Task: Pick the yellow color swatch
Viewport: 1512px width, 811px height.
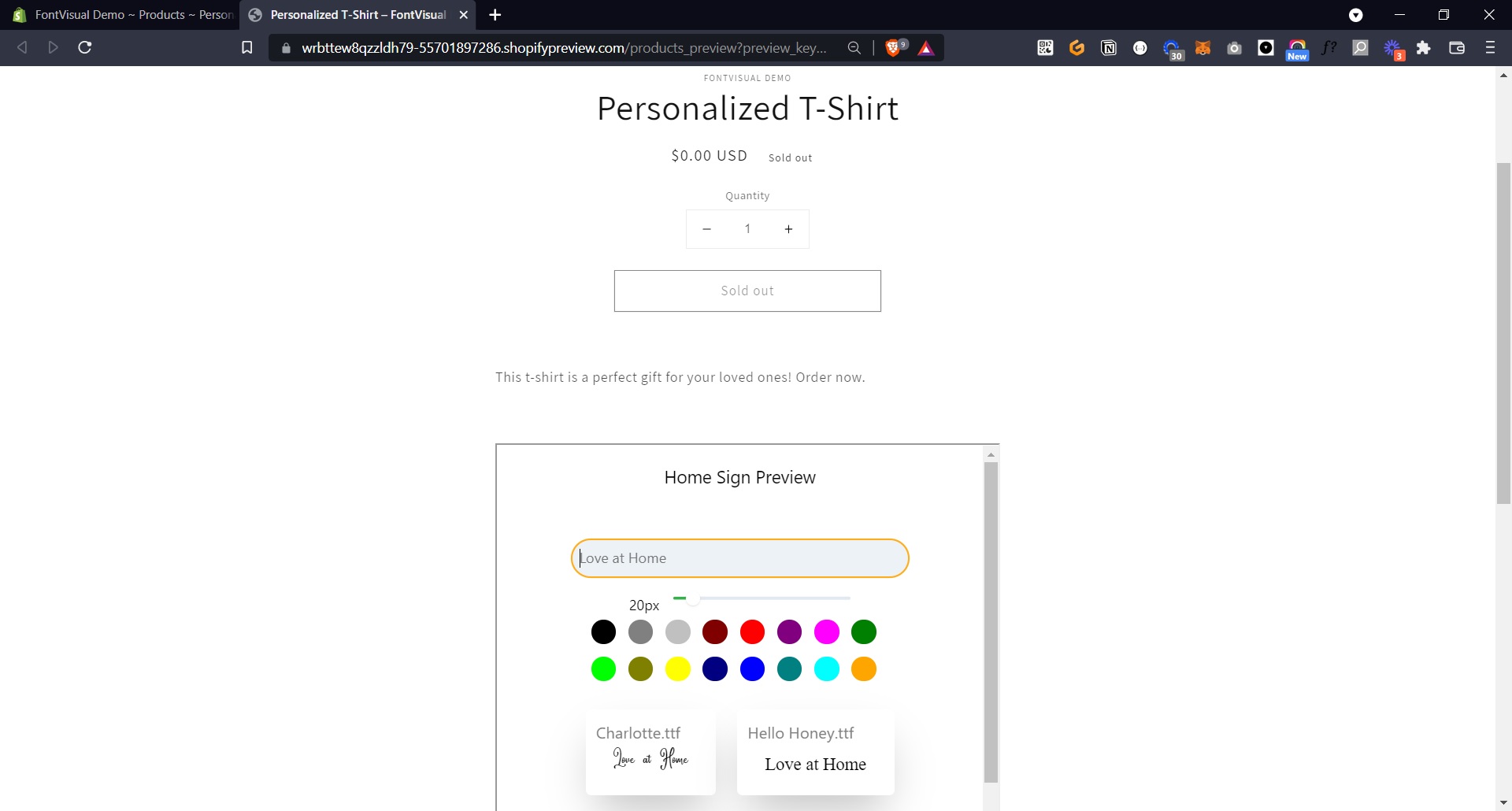Action: 677,668
